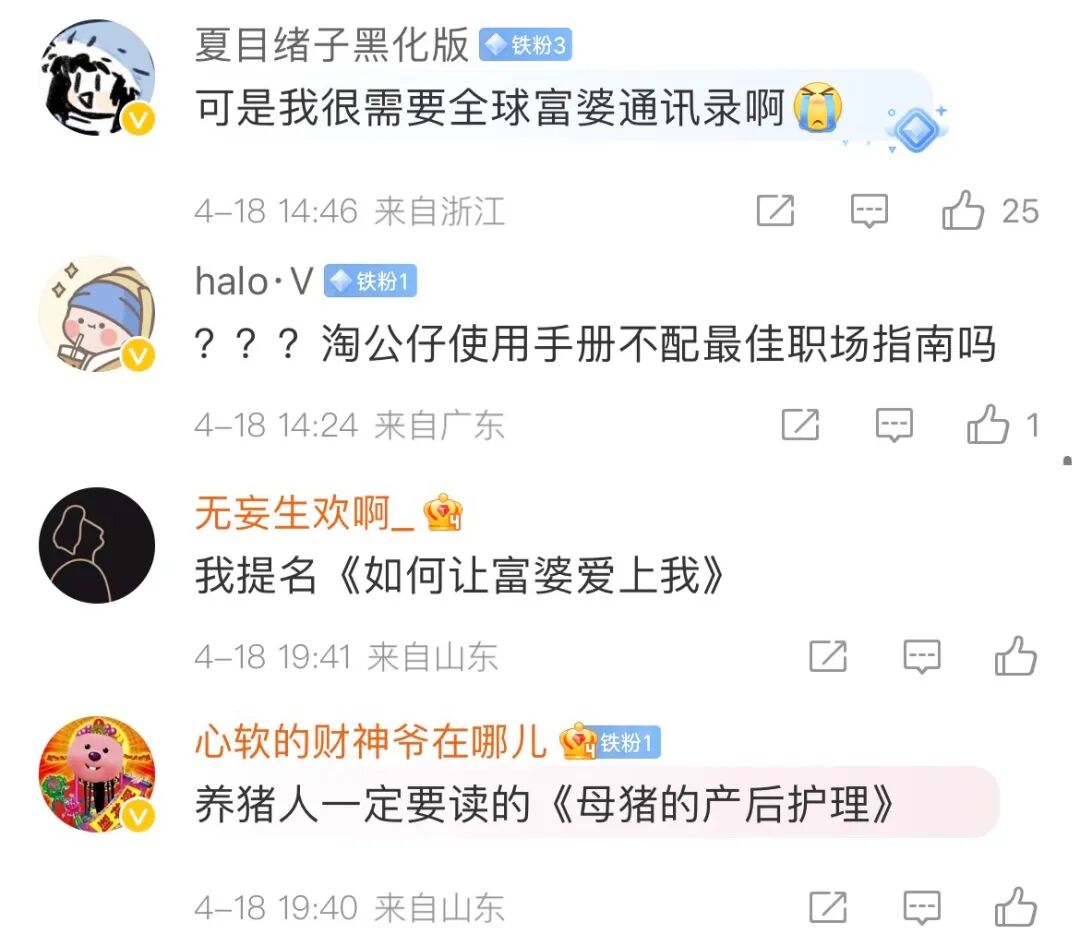This screenshot has width=1080, height=946.
Task: Like halo·V's comment with 1 like
Action: pos(988,424)
